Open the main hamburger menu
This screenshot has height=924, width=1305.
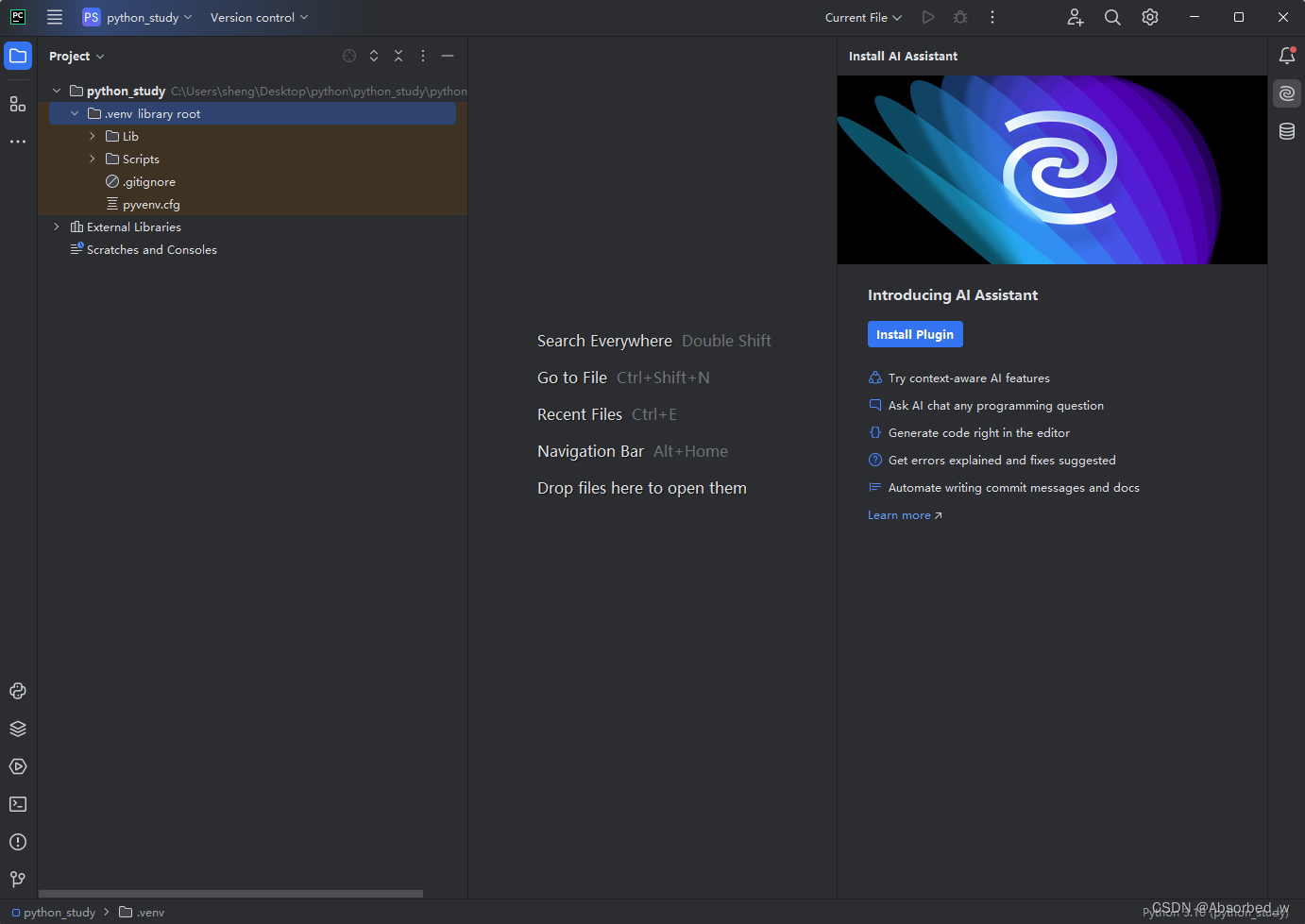pos(55,17)
